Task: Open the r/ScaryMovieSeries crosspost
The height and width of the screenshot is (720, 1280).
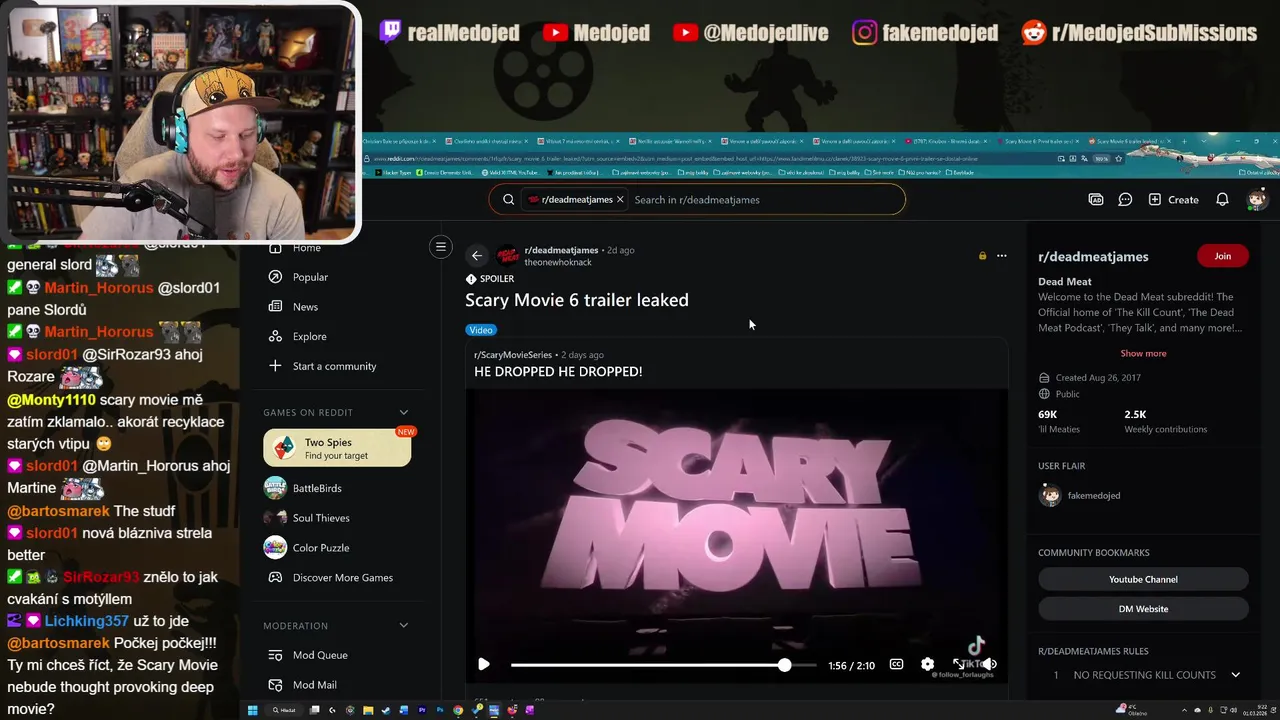Action: (x=513, y=355)
